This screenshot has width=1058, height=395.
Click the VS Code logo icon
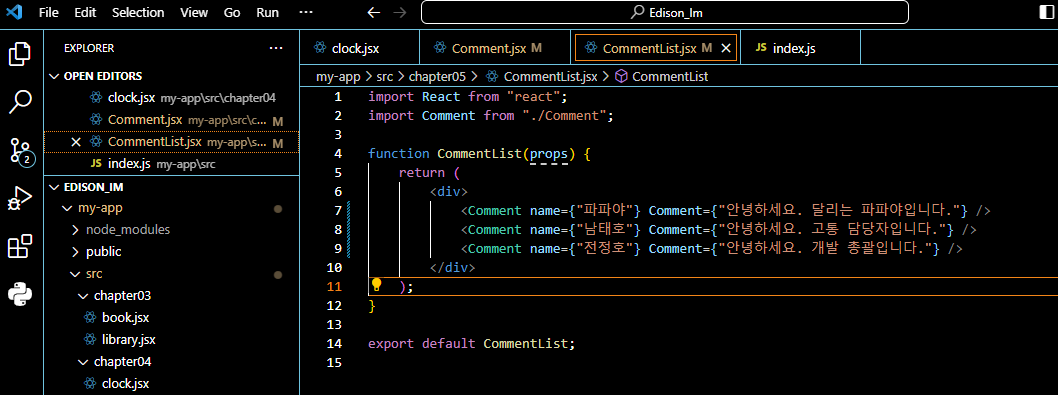[14, 12]
